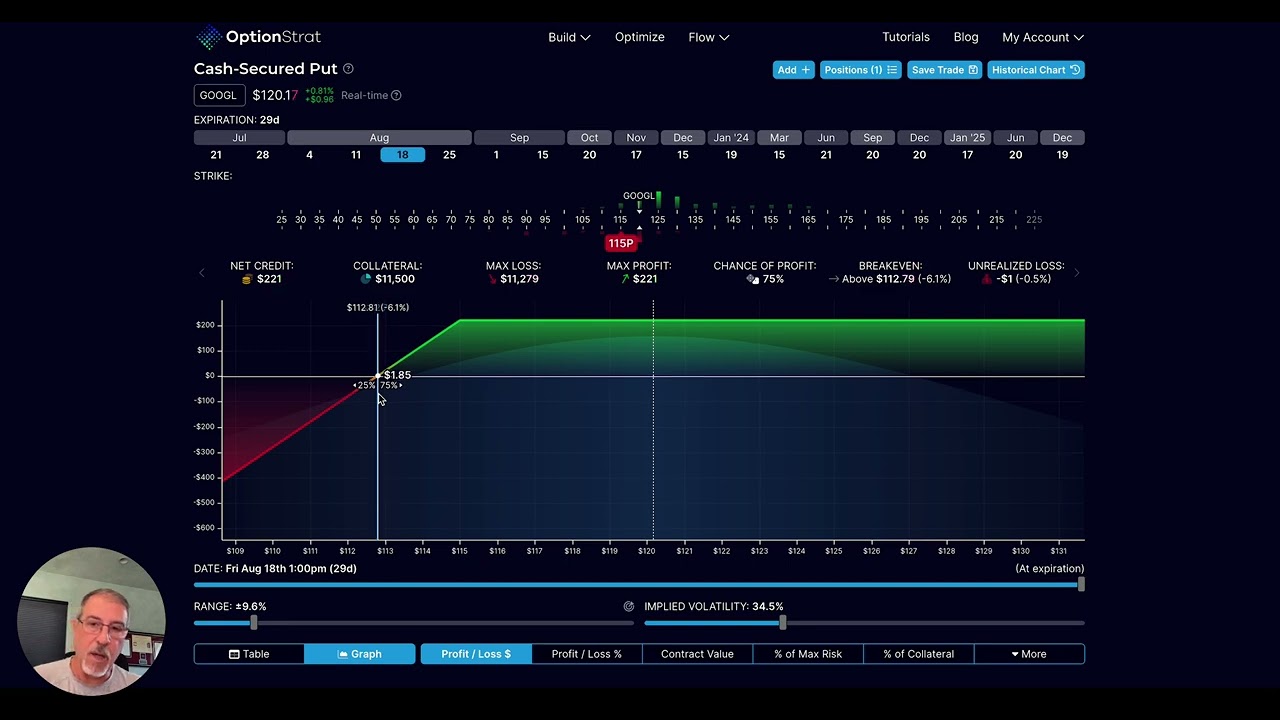Click the Breakeven Above $112.79 text
This screenshot has width=1280, height=720.
(878, 279)
